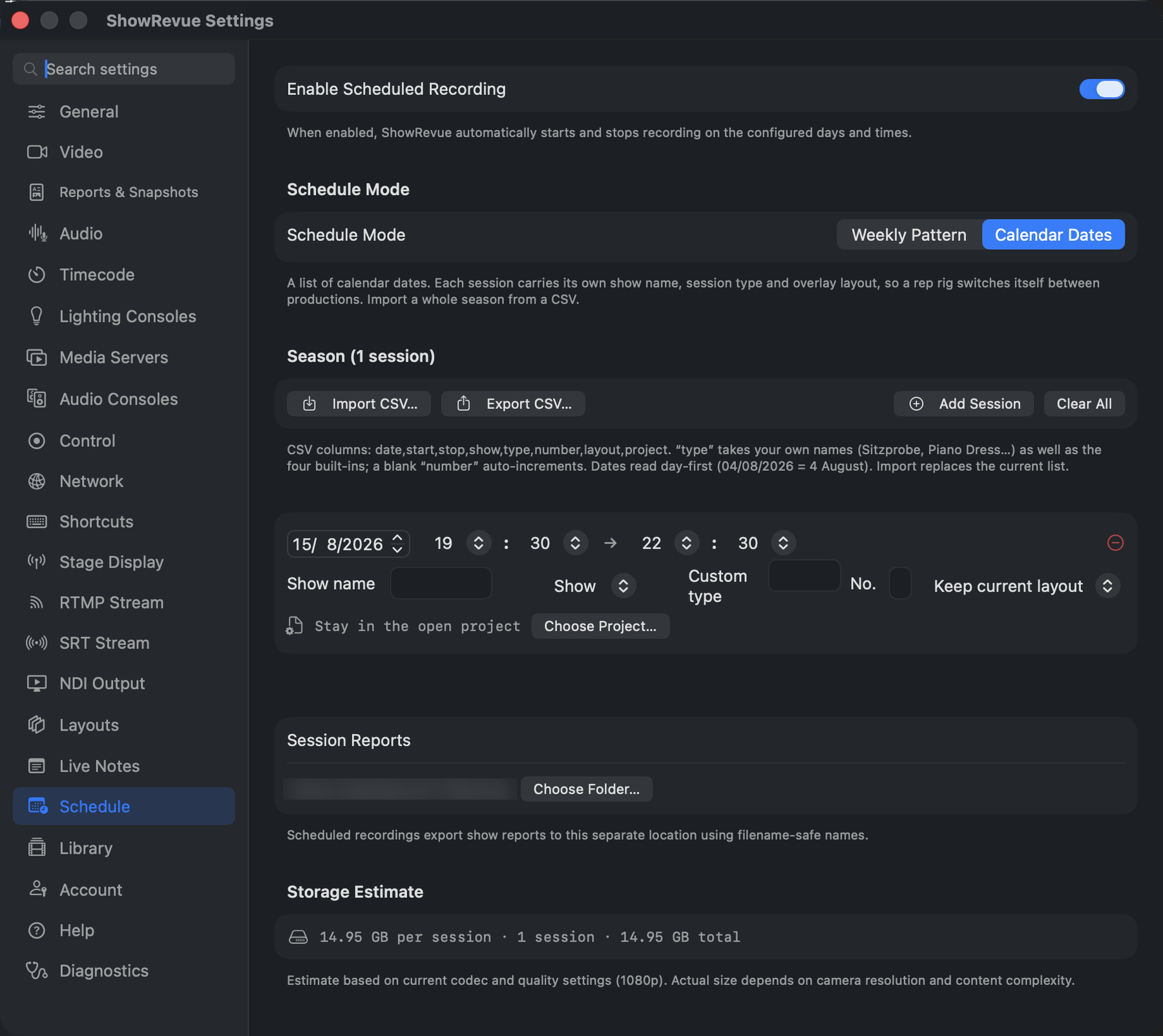Open the Network settings page

124,481
